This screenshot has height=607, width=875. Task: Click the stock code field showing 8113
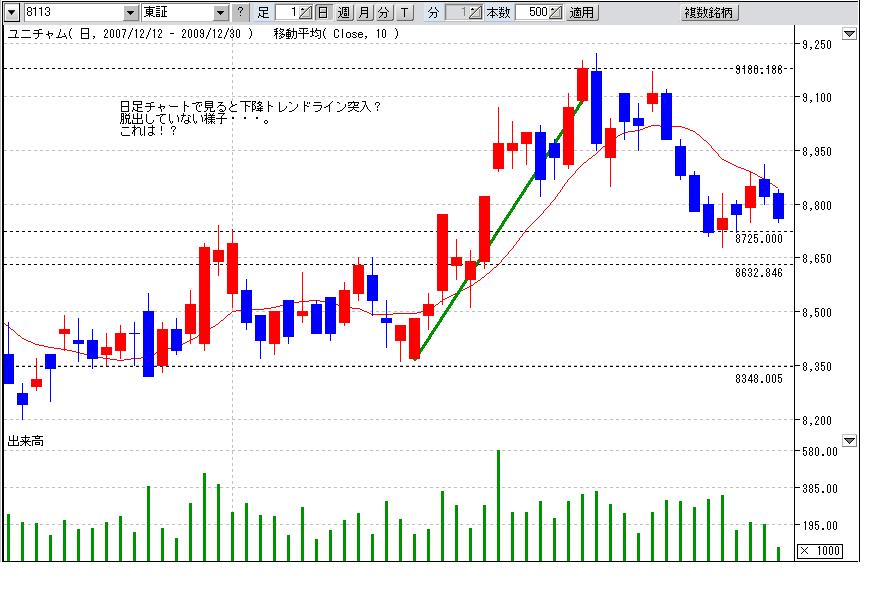(74, 12)
